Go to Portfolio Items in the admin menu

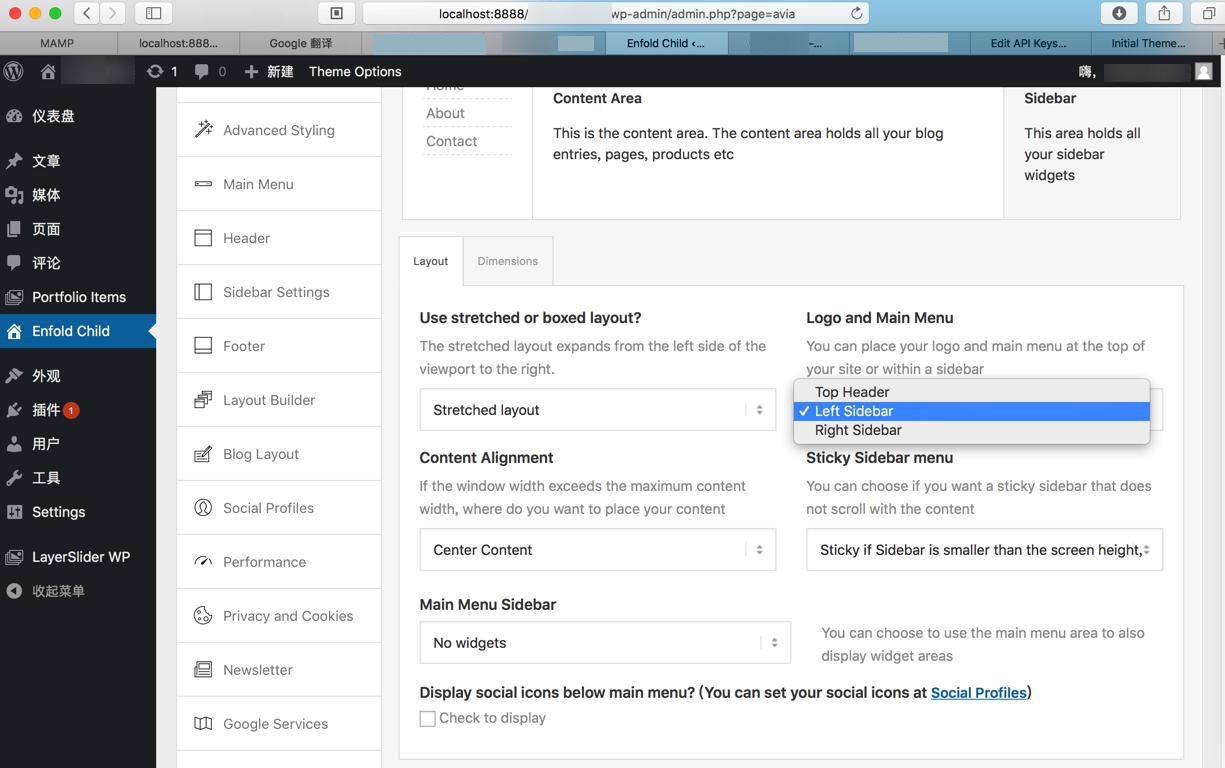point(78,297)
